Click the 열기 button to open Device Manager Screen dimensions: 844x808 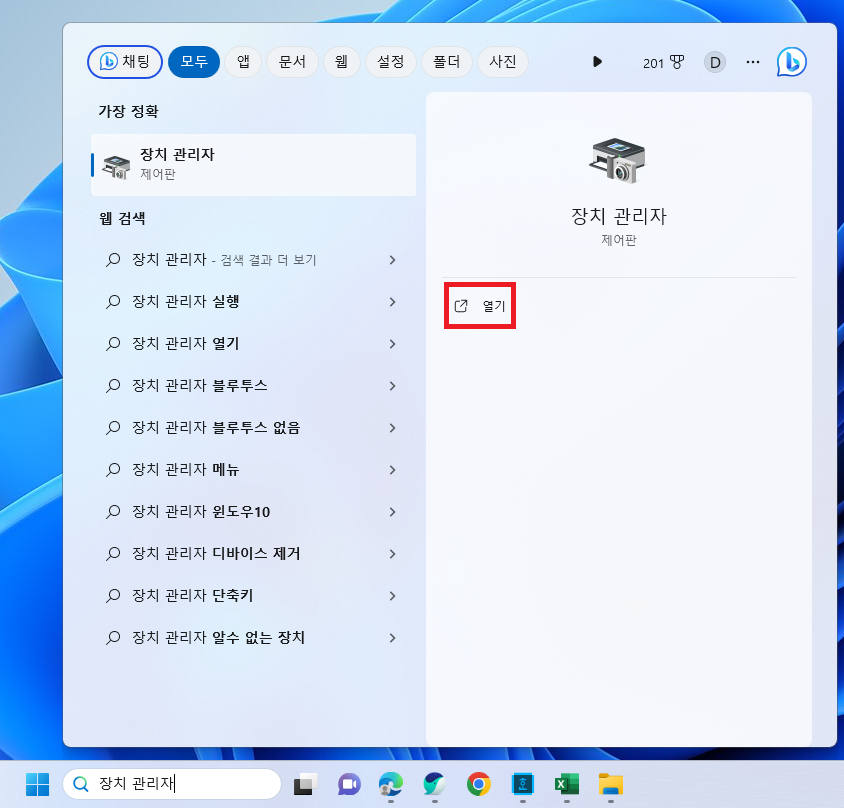480,306
